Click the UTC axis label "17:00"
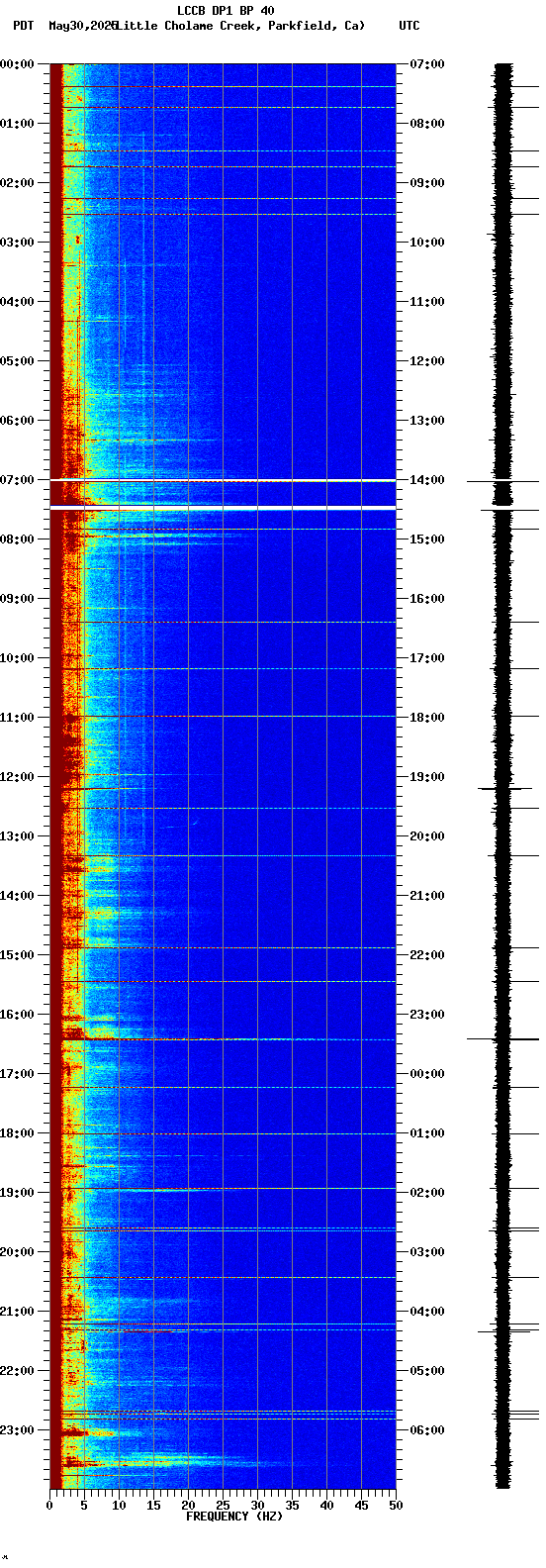This screenshot has width=546, height=1568. (427, 658)
